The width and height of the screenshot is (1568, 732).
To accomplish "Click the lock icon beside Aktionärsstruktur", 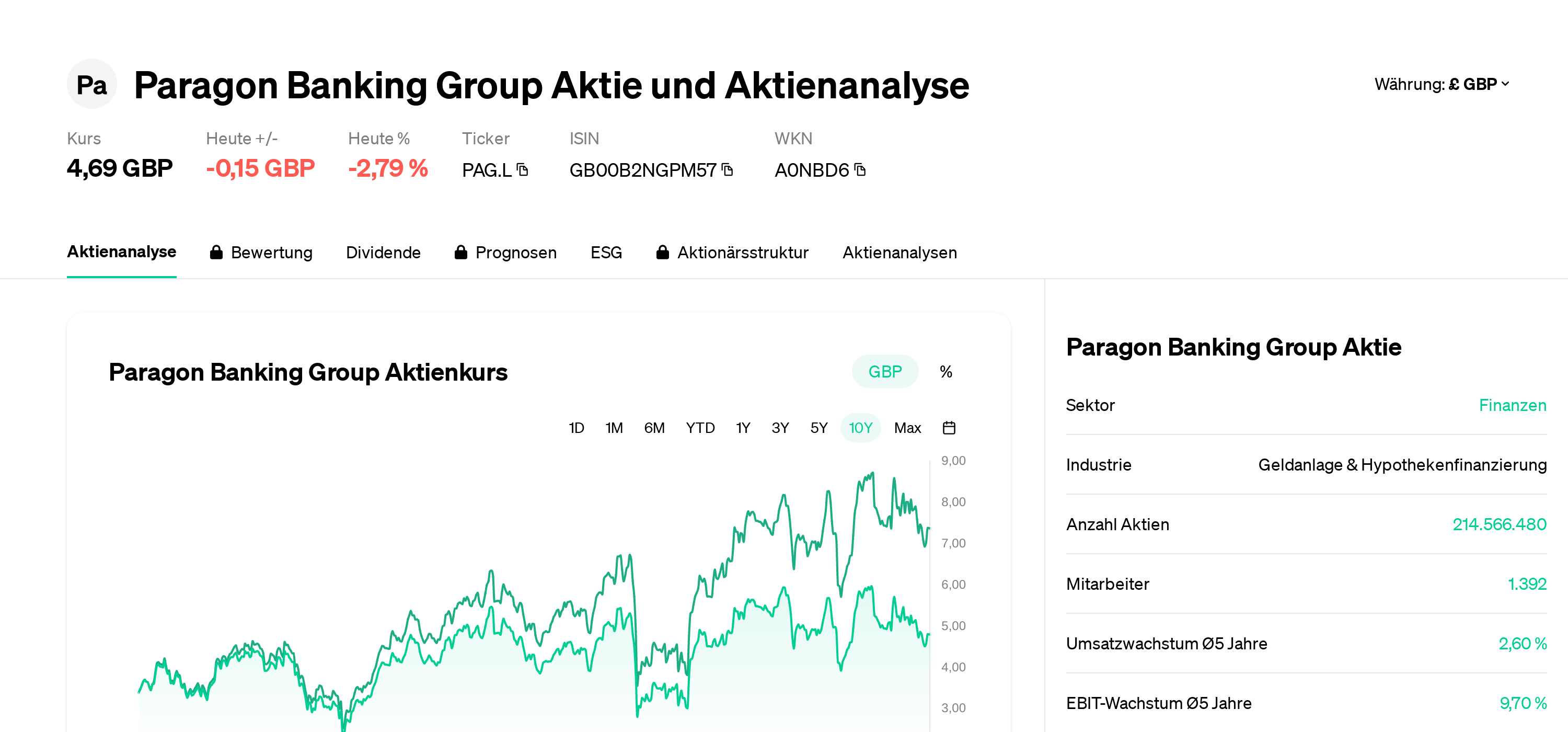I will click(663, 252).
